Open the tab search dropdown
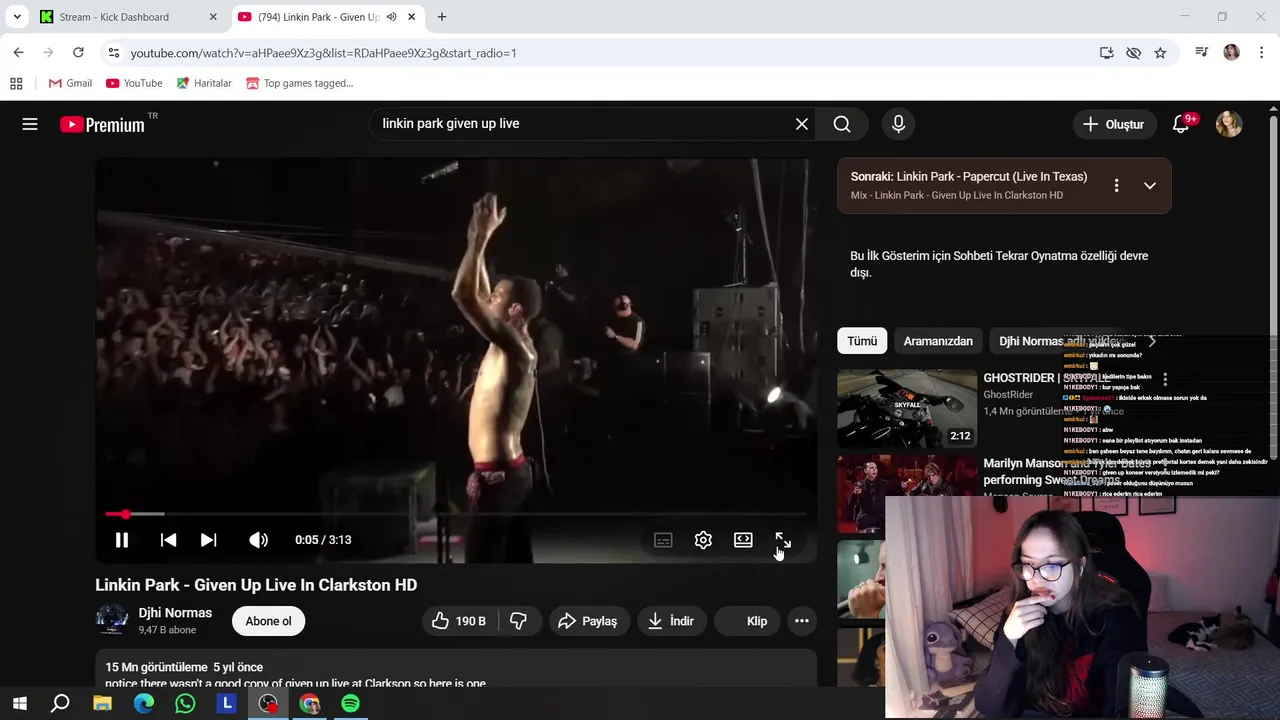The image size is (1280, 720). tap(17, 17)
